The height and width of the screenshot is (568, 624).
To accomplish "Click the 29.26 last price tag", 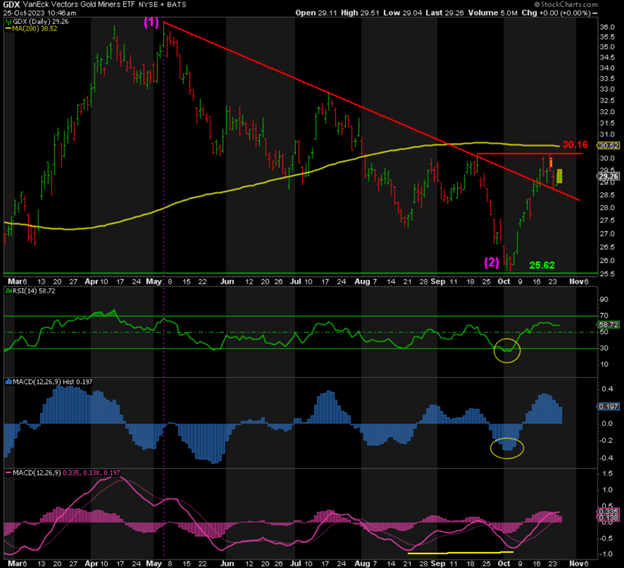I will tap(609, 177).
